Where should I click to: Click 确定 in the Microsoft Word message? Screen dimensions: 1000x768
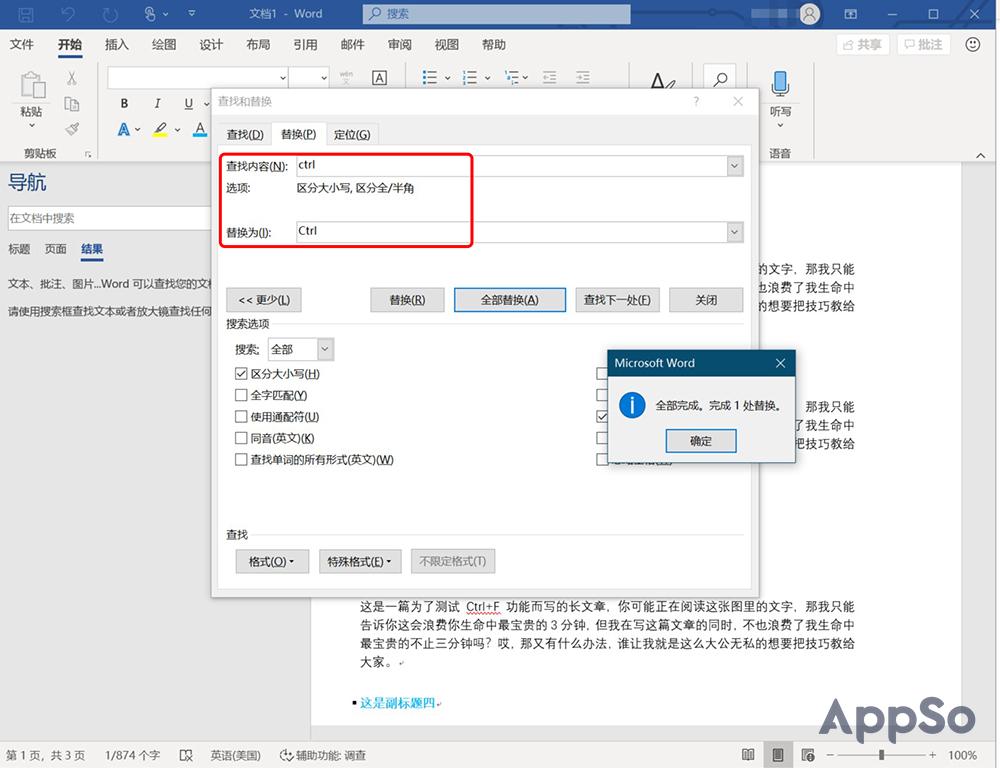[x=700, y=441]
